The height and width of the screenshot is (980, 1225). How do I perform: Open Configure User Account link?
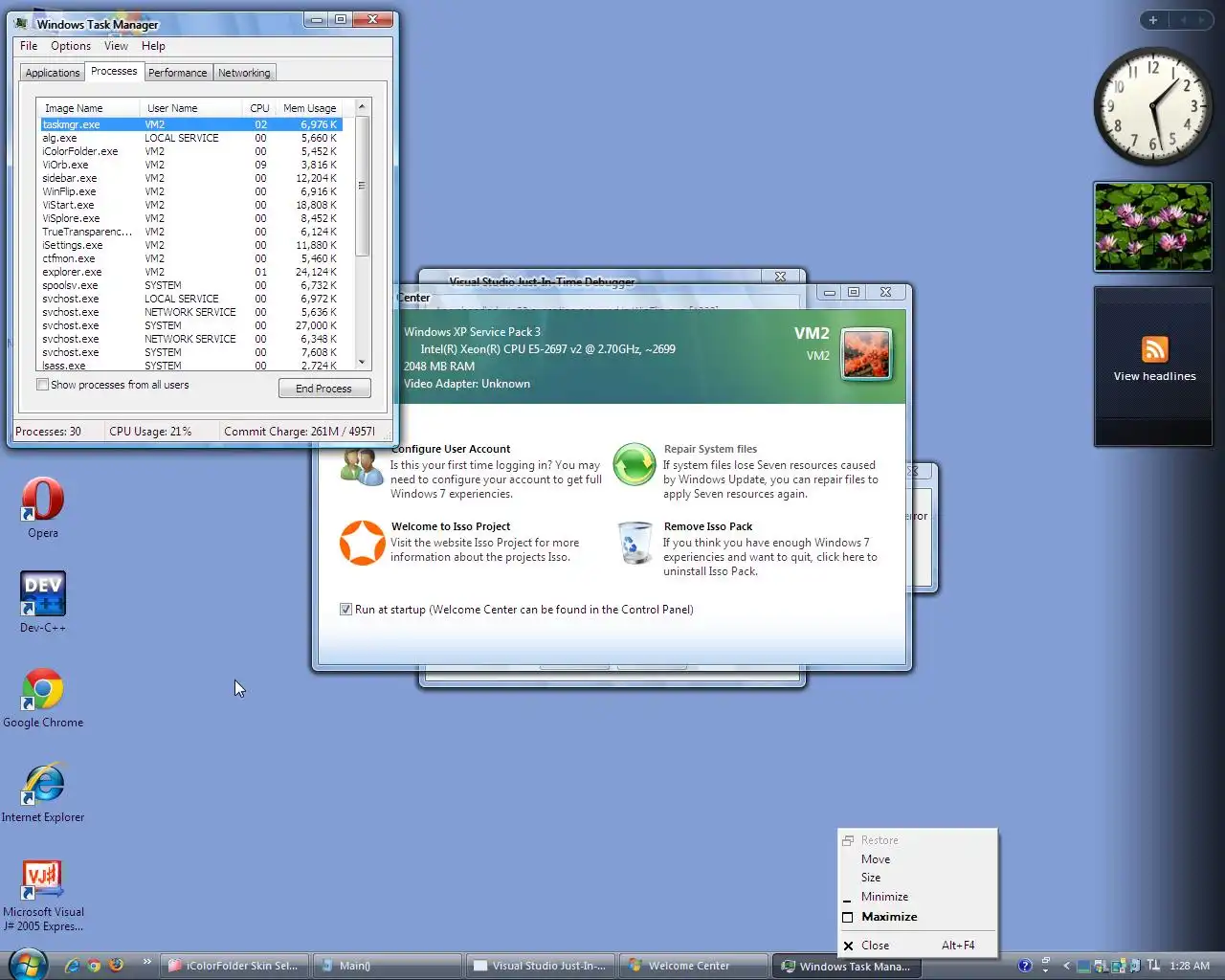451,449
